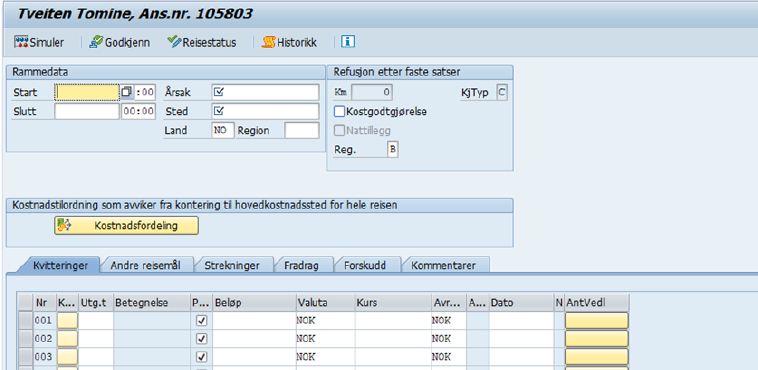Viewport: 758px width, 370px height.
Task: Click the Slutt date input field
Action: 87,112
